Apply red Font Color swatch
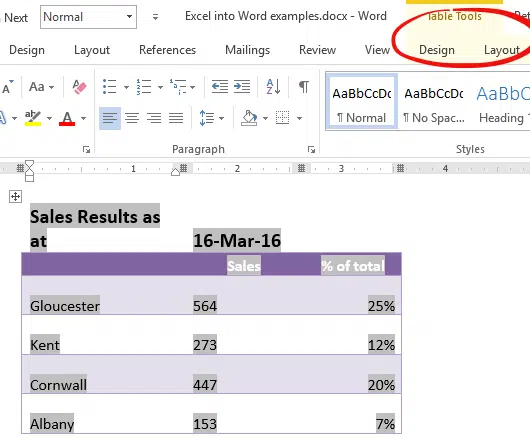 pyautogui.click(x=67, y=118)
